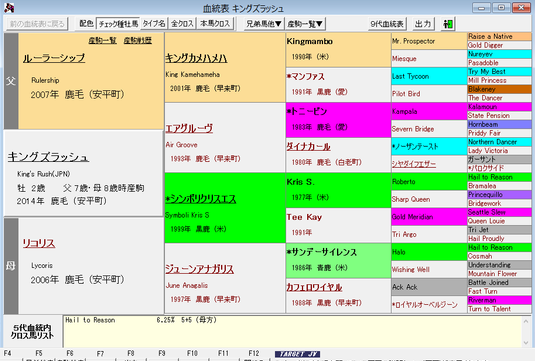
Task: Open the 兄弟馬他 dropdown
Action: (x=264, y=24)
